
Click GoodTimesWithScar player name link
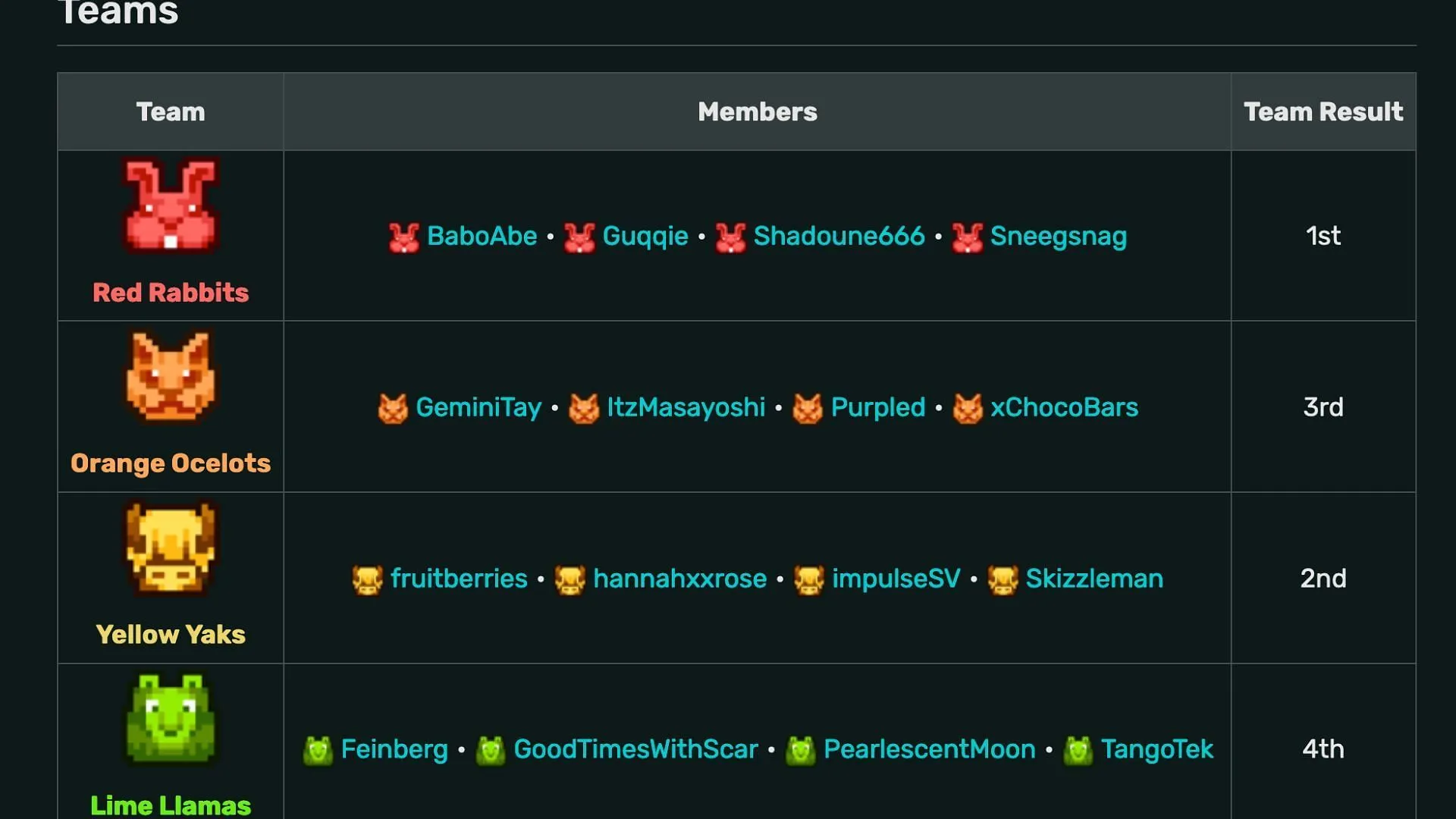pyautogui.click(x=634, y=749)
